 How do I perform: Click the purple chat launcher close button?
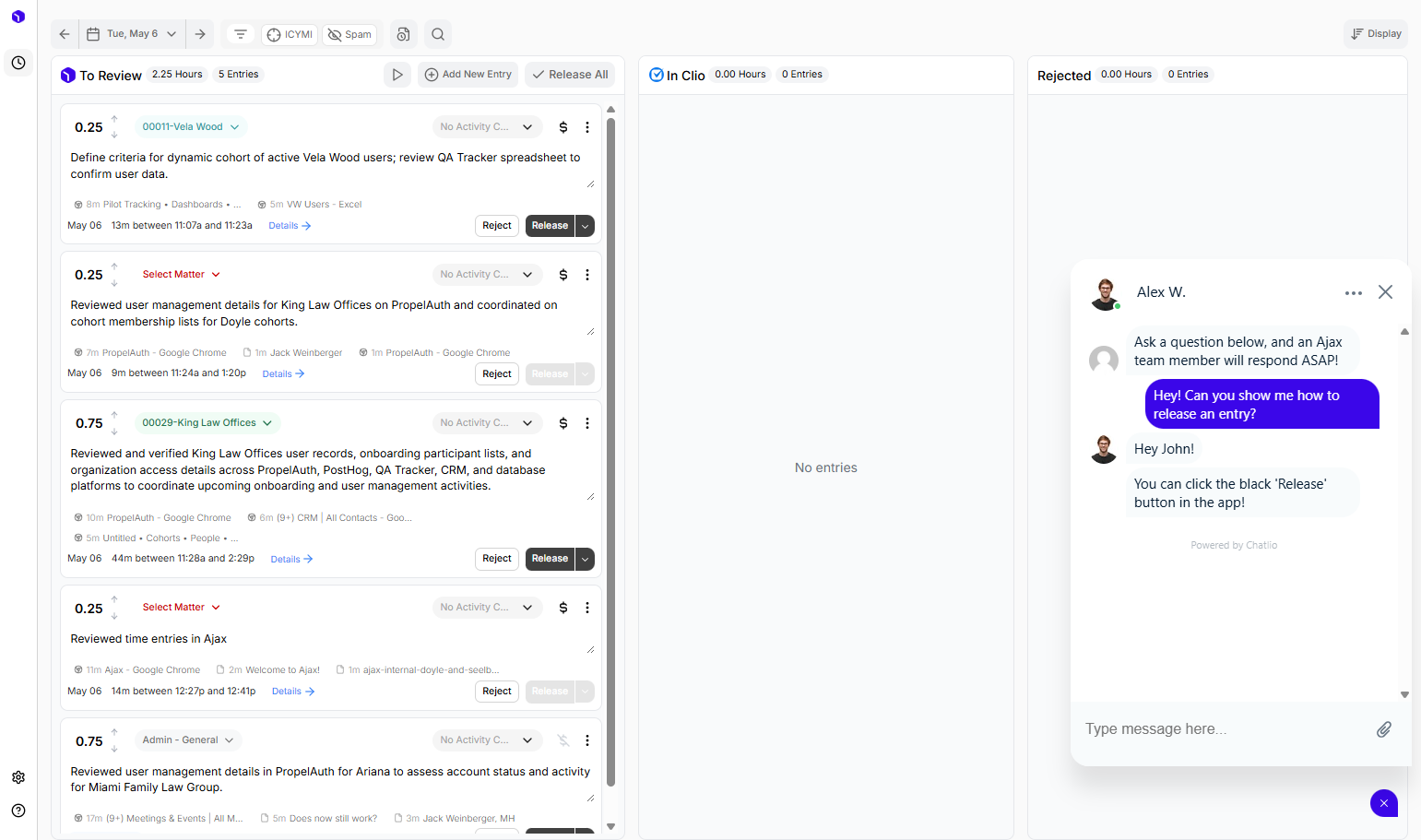click(x=1384, y=803)
